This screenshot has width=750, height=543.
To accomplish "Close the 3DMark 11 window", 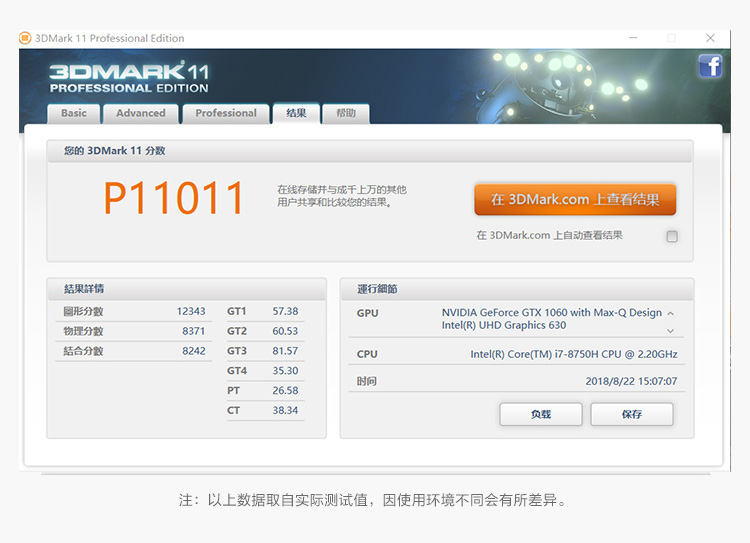I will point(710,38).
